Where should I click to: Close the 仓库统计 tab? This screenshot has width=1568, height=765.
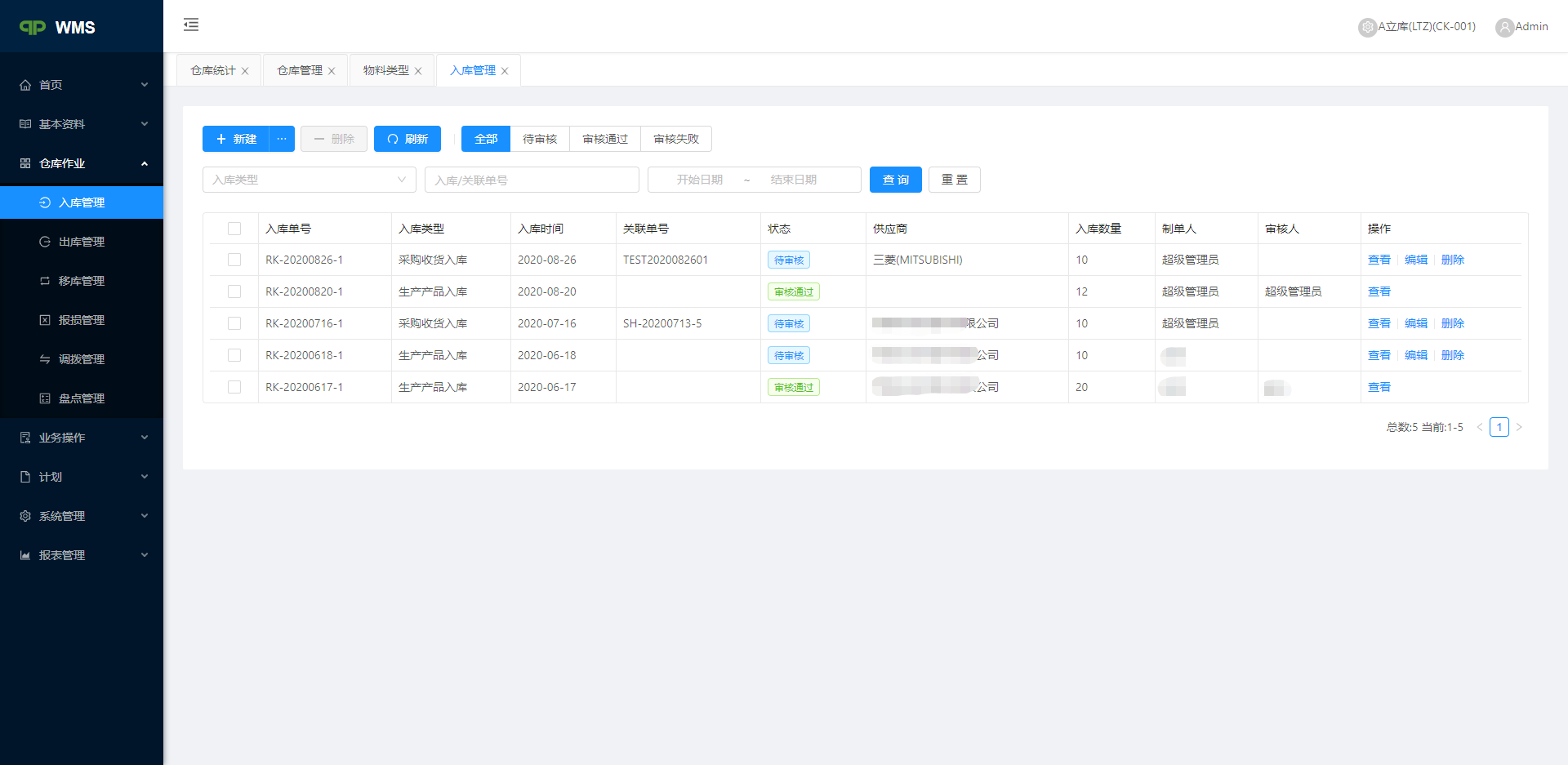(x=245, y=71)
